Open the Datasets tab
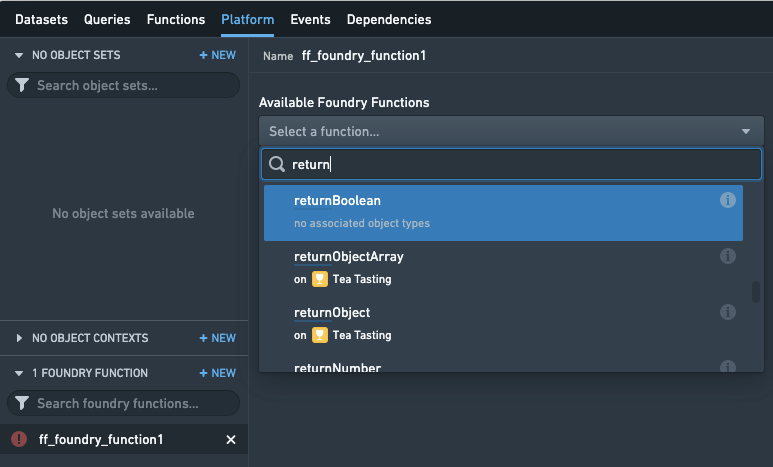 pyautogui.click(x=41, y=19)
